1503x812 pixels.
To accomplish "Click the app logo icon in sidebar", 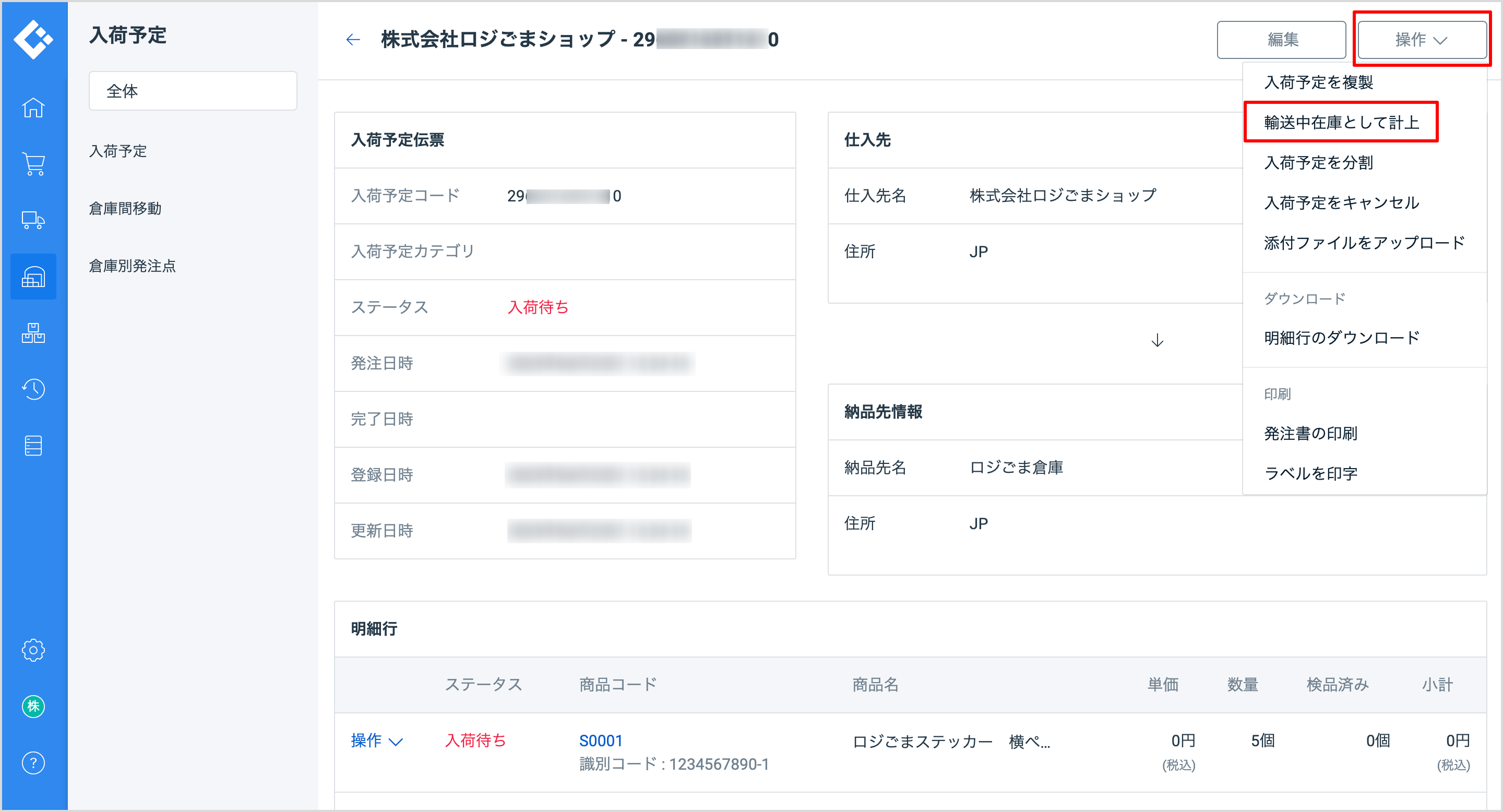I will click(x=33, y=39).
